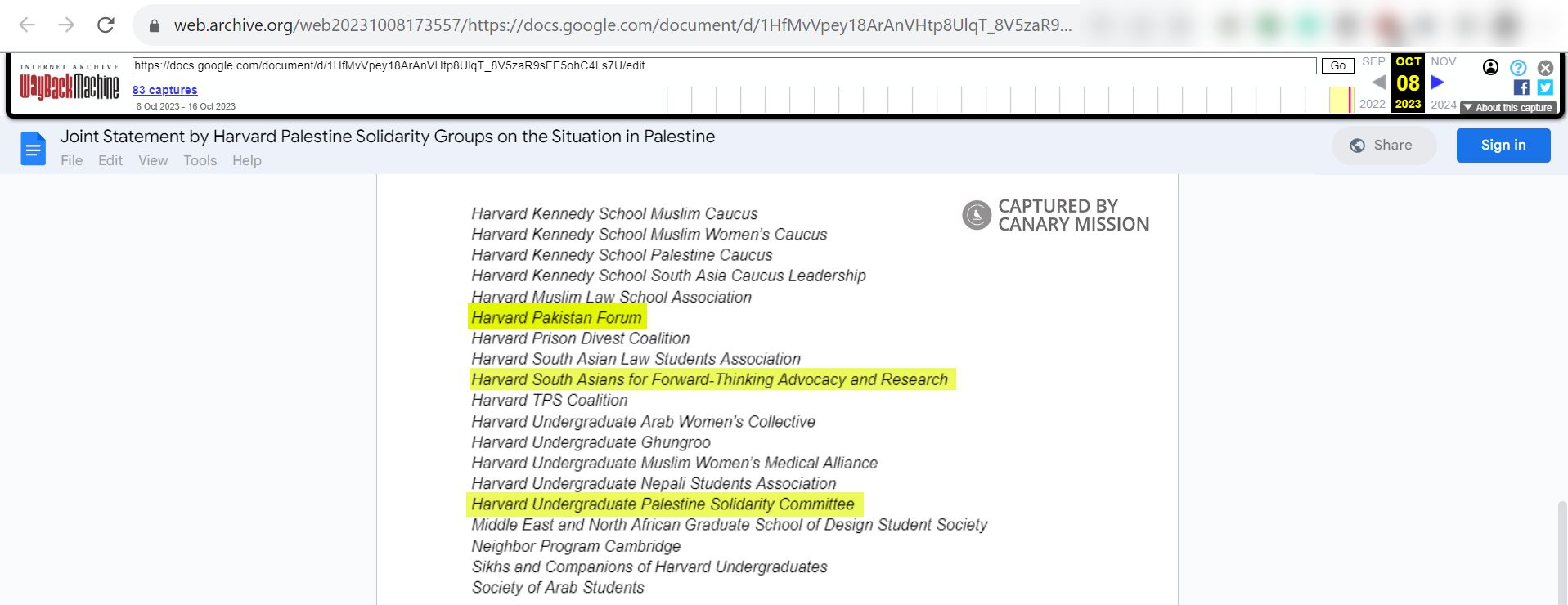Open the Tools menu
Image resolution: width=1568 pixels, height=605 pixels.
tap(200, 160)
